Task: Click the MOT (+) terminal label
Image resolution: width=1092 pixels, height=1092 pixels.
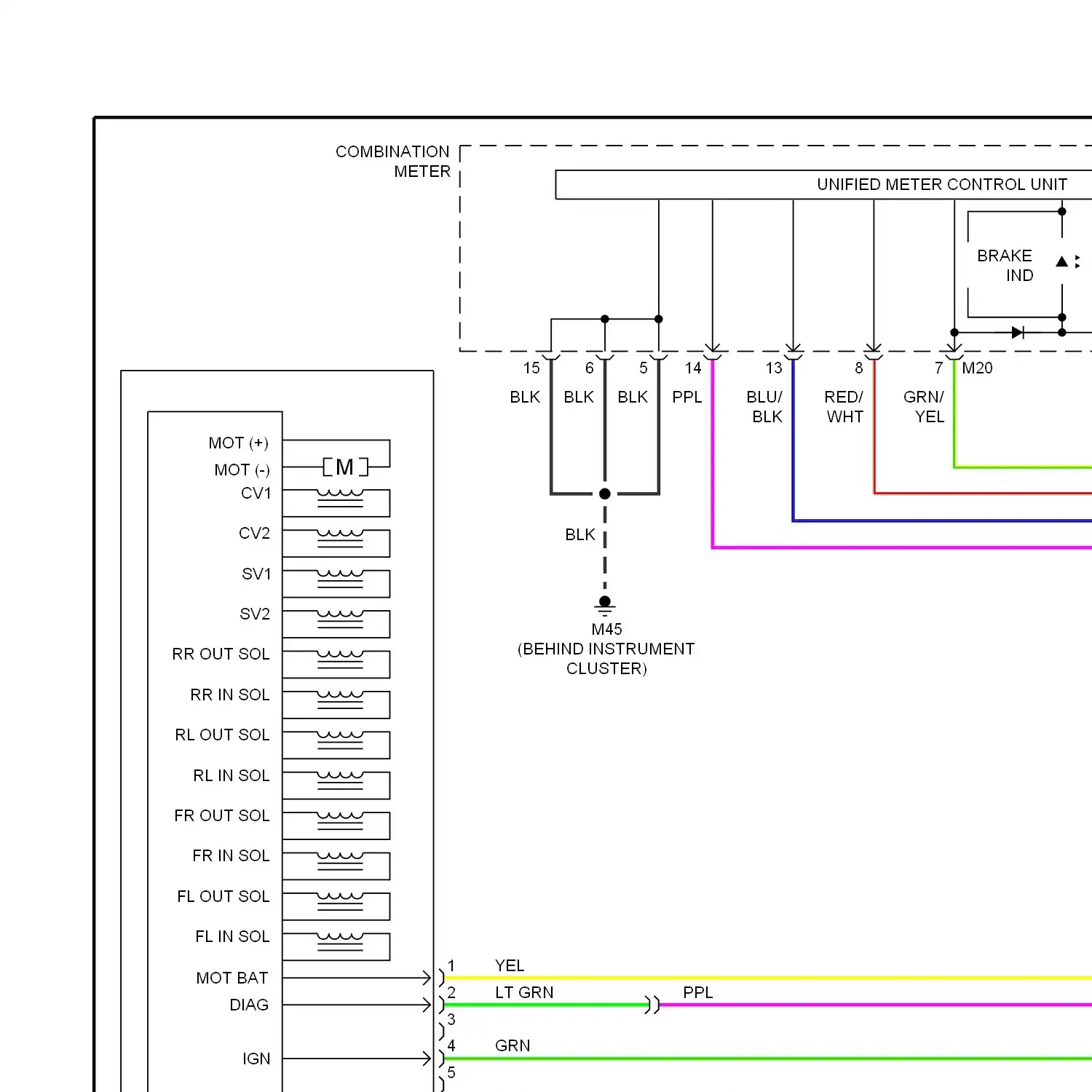Action: tap(238, 443)
